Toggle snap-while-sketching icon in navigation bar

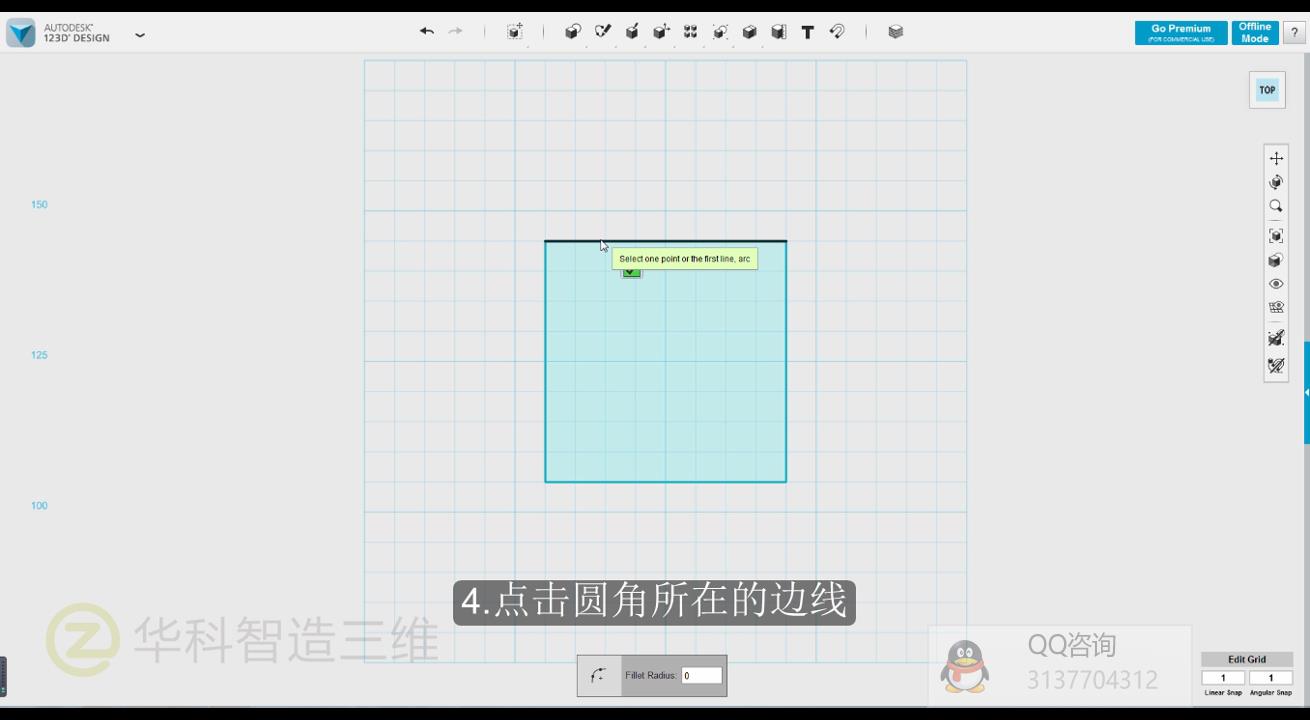(1276, 338)
